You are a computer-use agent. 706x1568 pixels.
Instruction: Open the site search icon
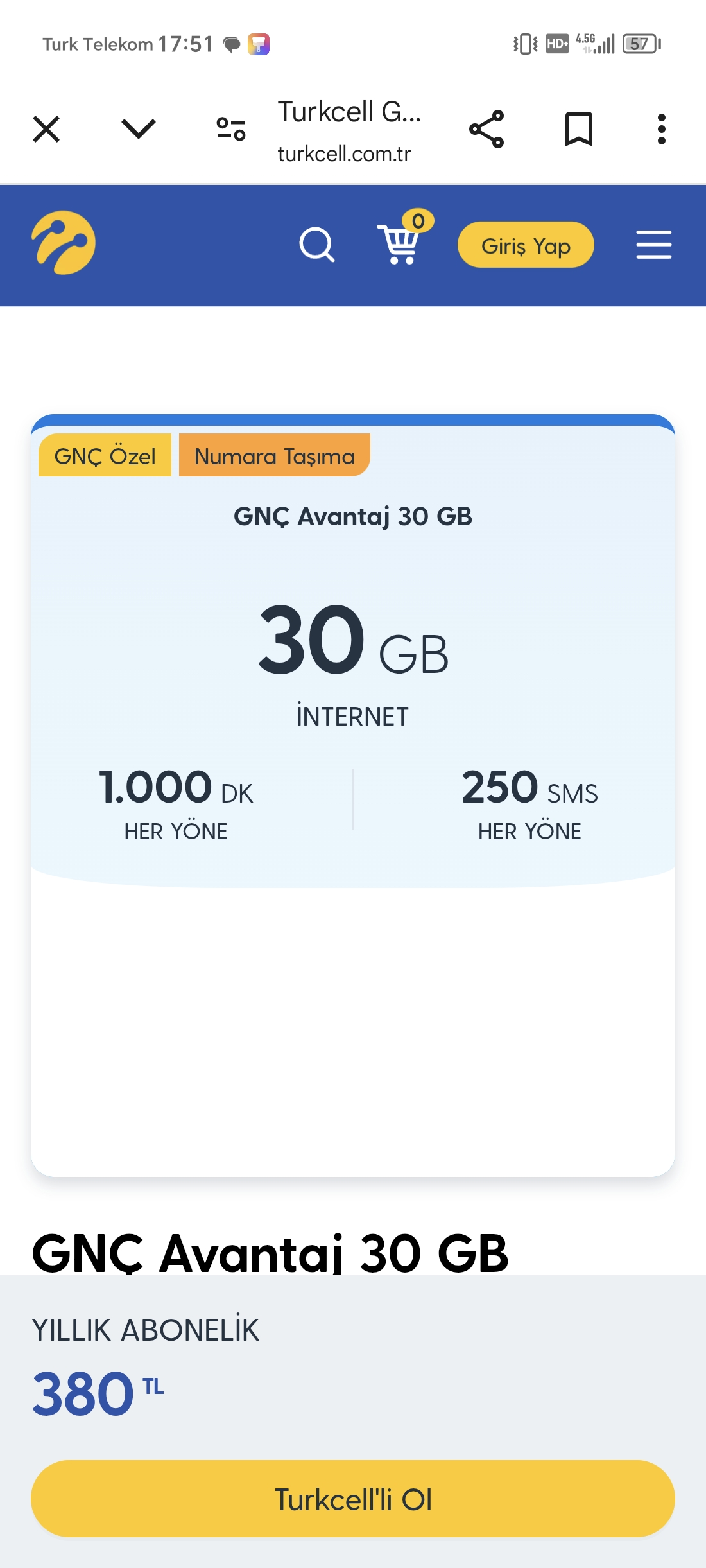click(317, 245)
